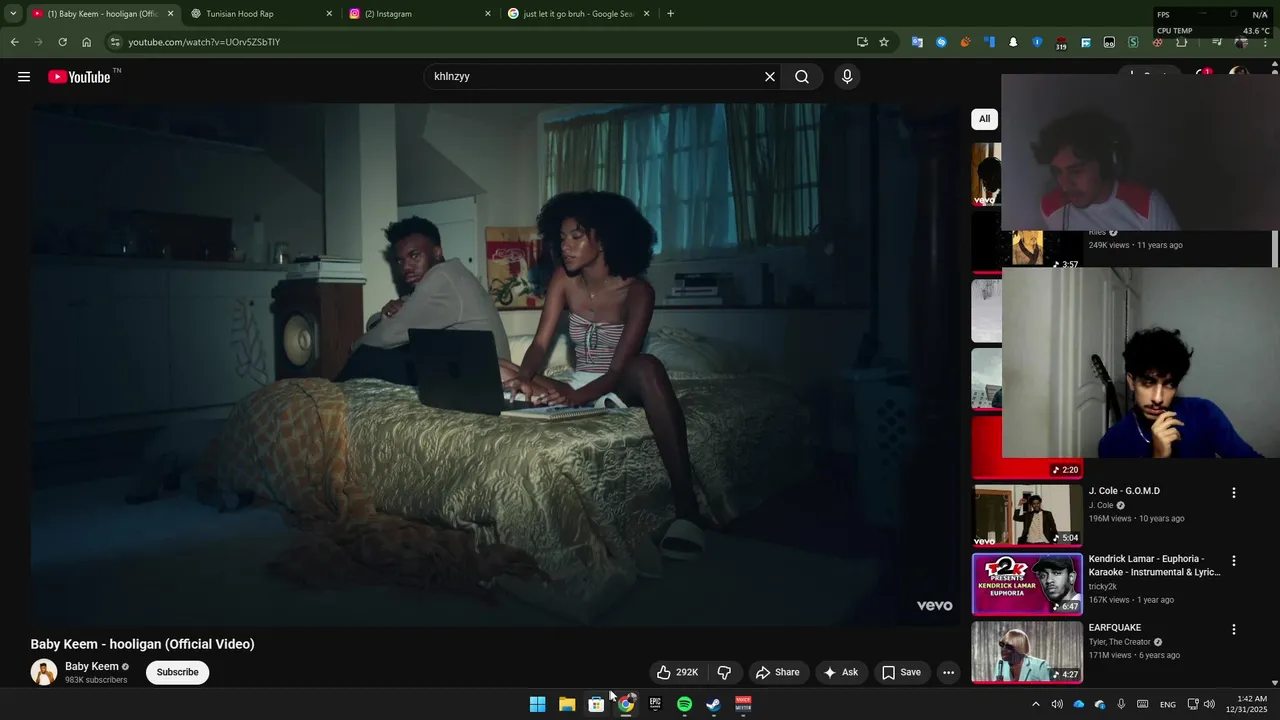Image resolution: width=1280 pixels, height=720 pixels.
Task: Switch to the 'just let it go bruh' Google tab
Action: pyautogui.click(x=577, y=14)
